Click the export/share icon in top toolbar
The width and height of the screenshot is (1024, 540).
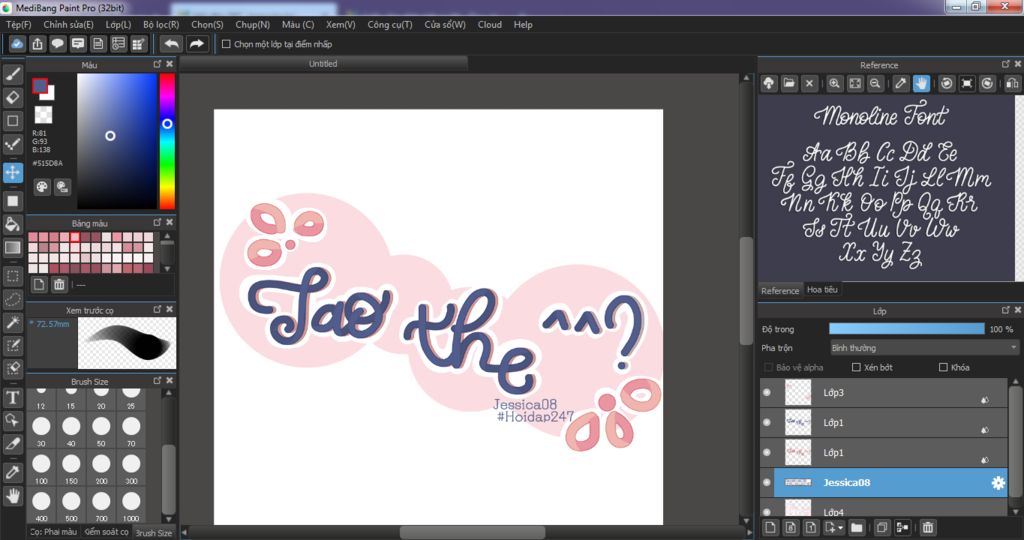(x=37, y=44)
